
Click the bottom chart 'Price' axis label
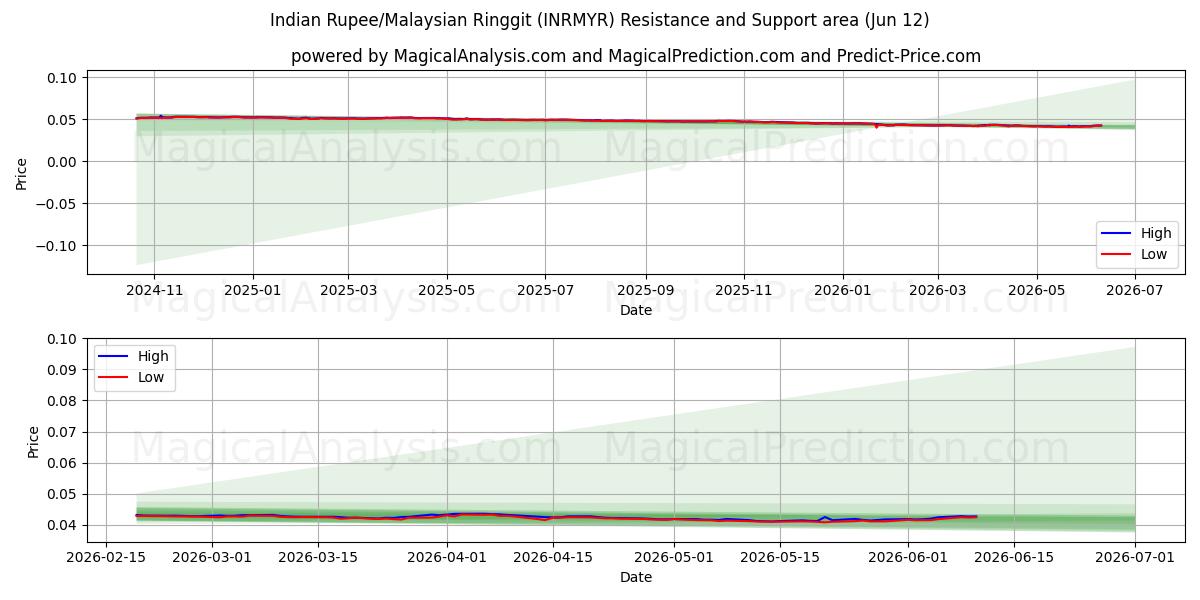pyautogui.click(x=34, y=441)
